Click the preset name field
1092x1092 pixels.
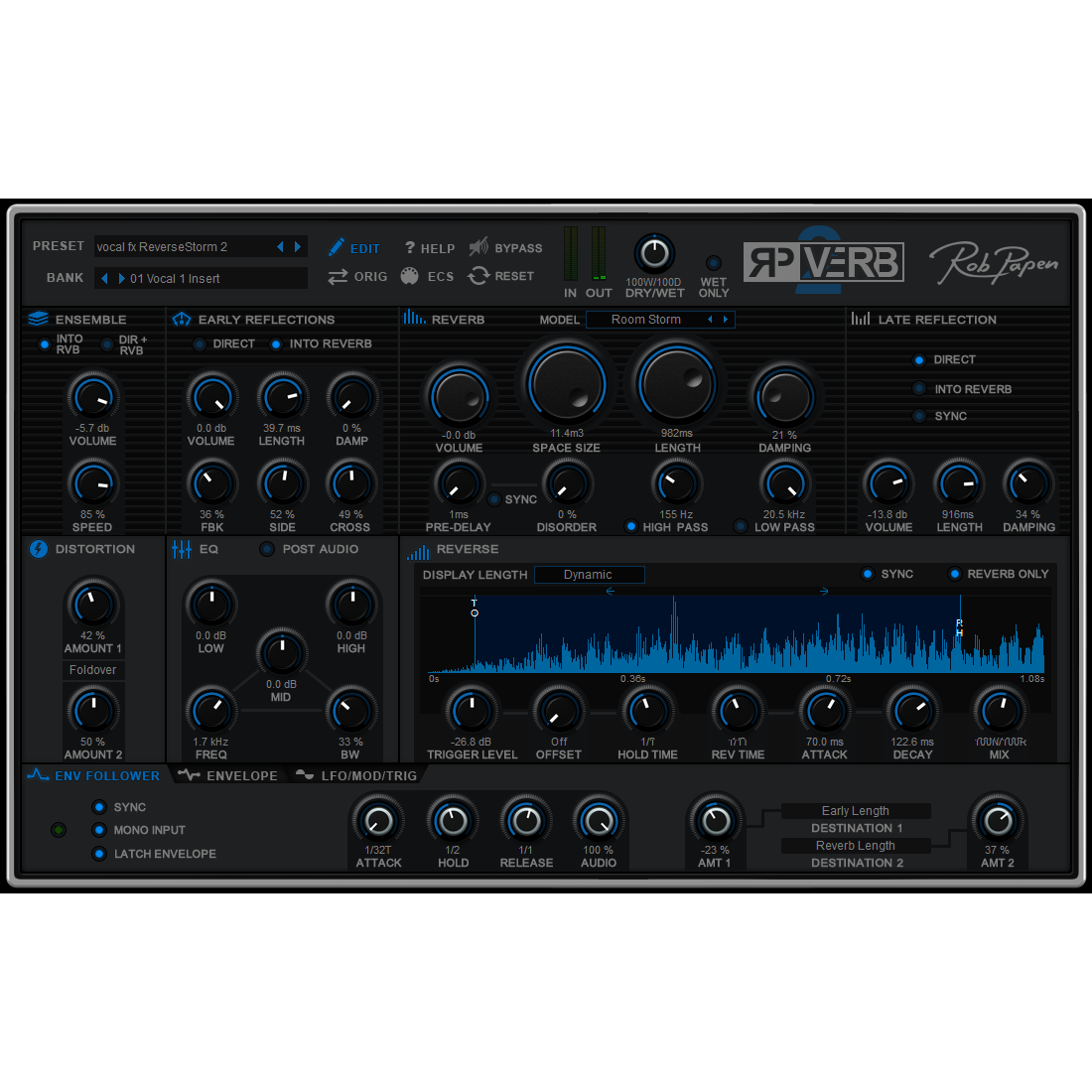point(184,246)
